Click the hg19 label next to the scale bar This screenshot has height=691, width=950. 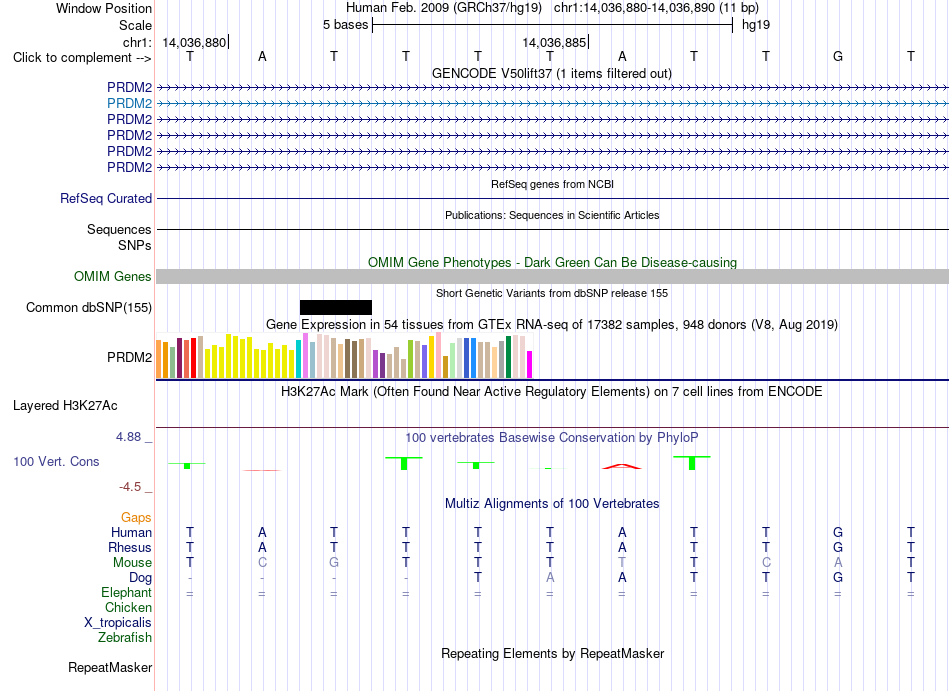[x=756, y=25]
